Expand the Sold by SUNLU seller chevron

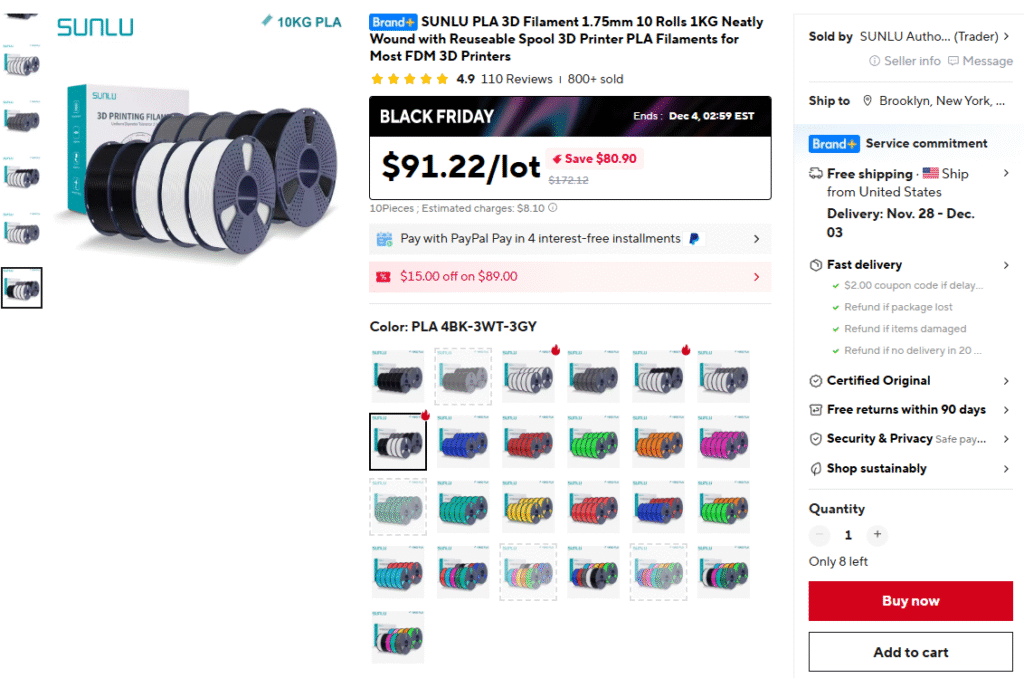click(x=1007, y=37)
